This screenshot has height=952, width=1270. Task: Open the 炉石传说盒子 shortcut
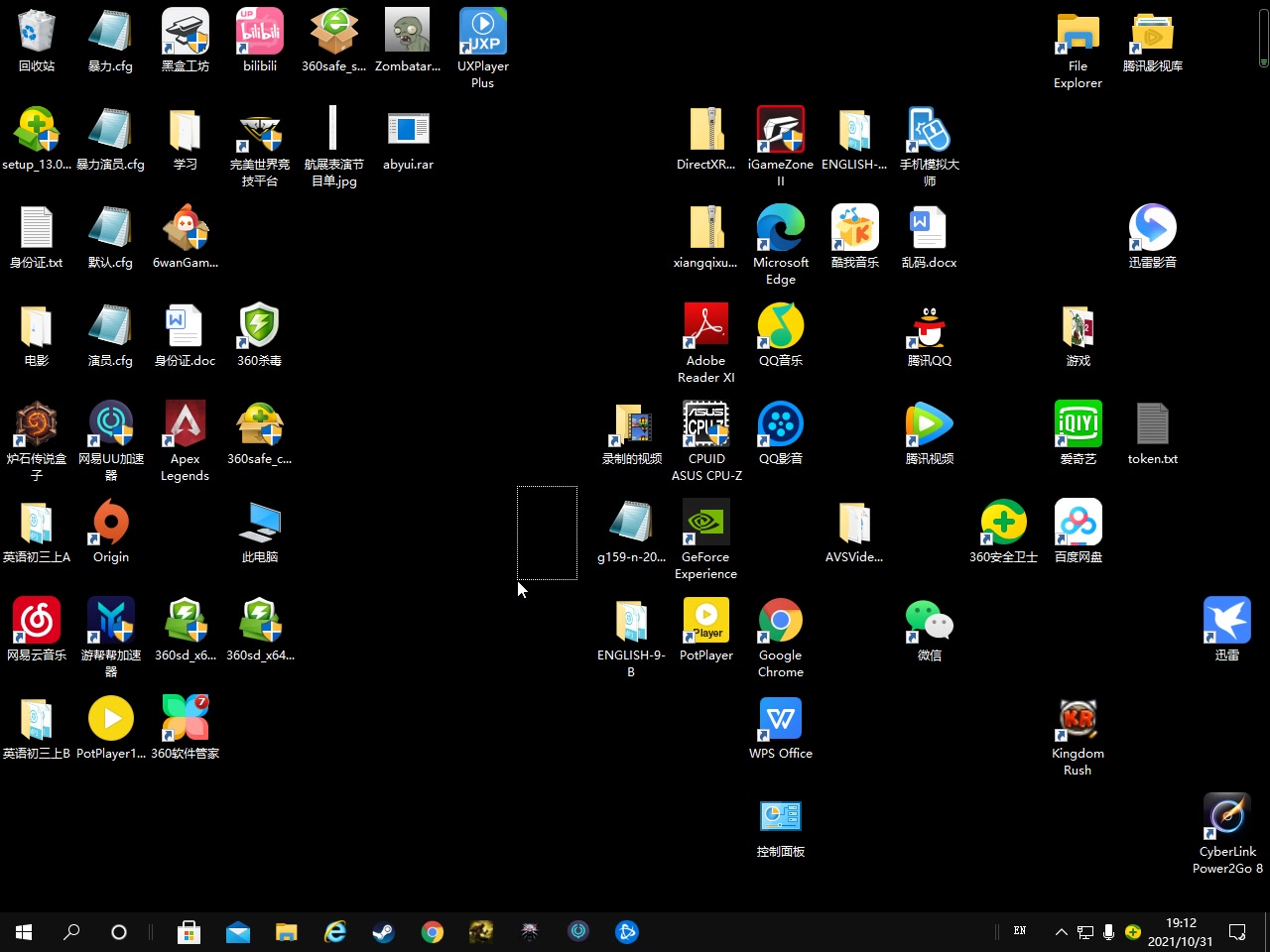click(x=37, y=440)
